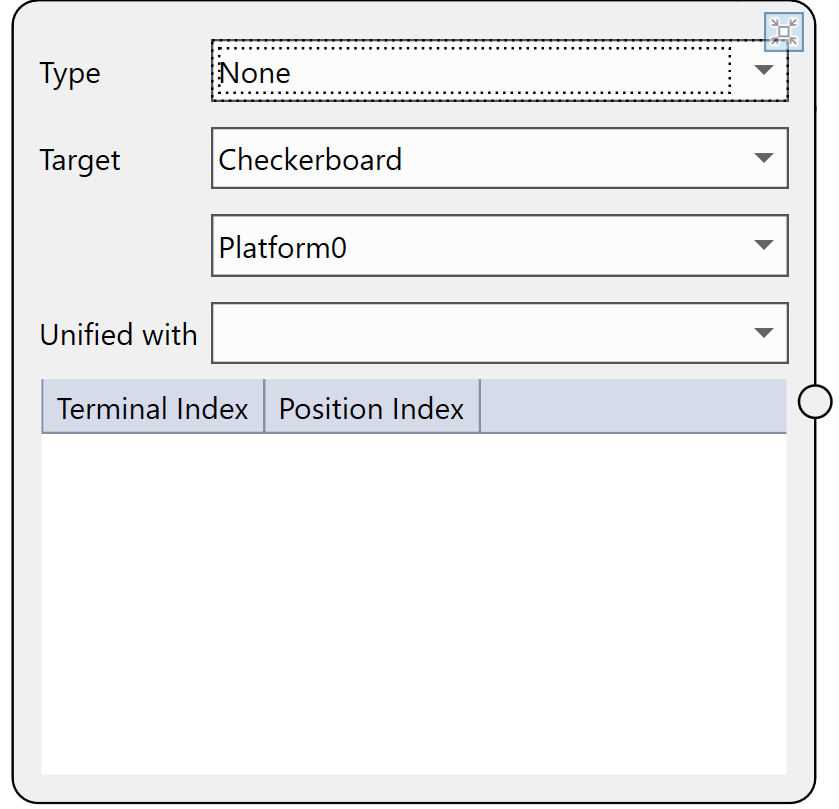Image resolution: width=839 pixels, height=809 pixels.
Task: Select the Terminal Index column header
Action: pyautogui.click(x=153, y=408)
